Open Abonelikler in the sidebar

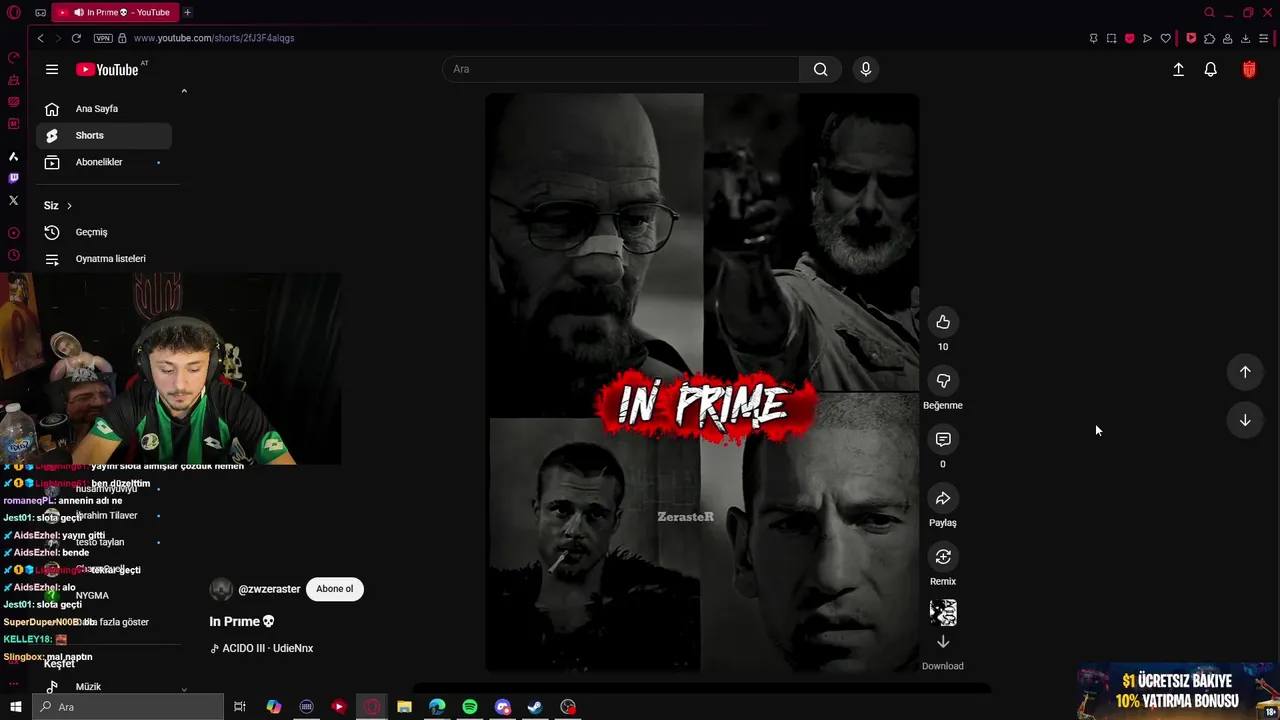click(104, 162)
